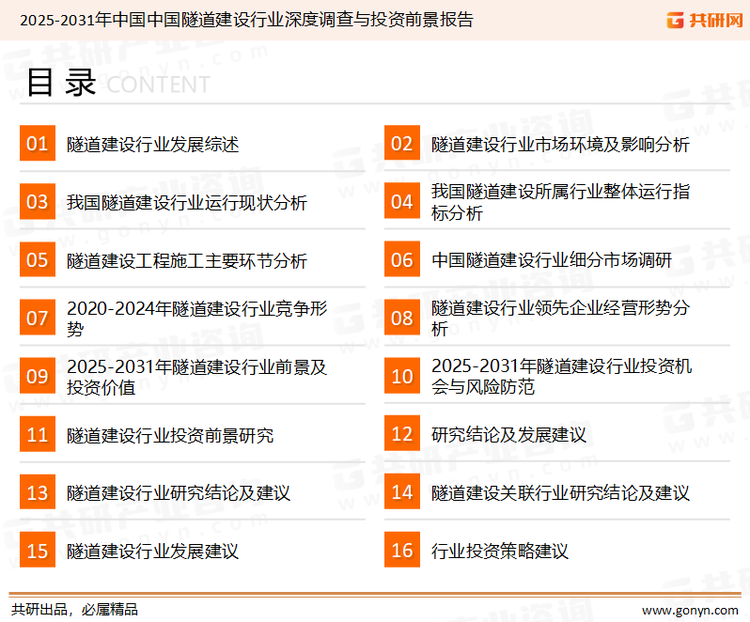Click the orange 15 number box
The image size is (750, 622).
point(37,550)
